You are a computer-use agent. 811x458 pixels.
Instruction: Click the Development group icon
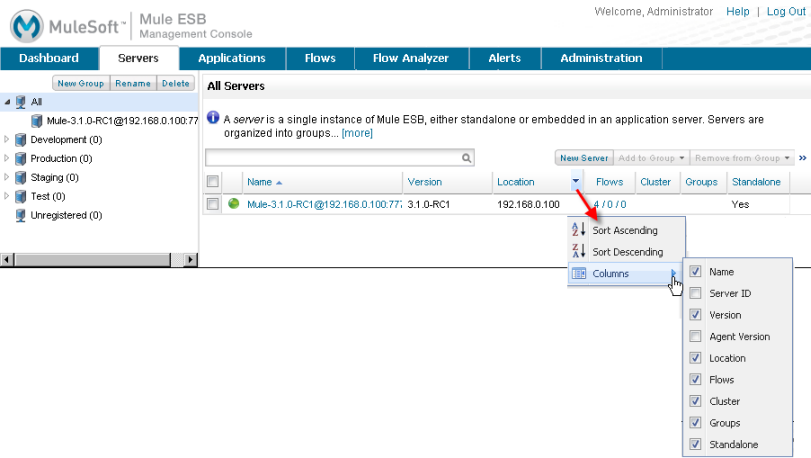point(21,140)
